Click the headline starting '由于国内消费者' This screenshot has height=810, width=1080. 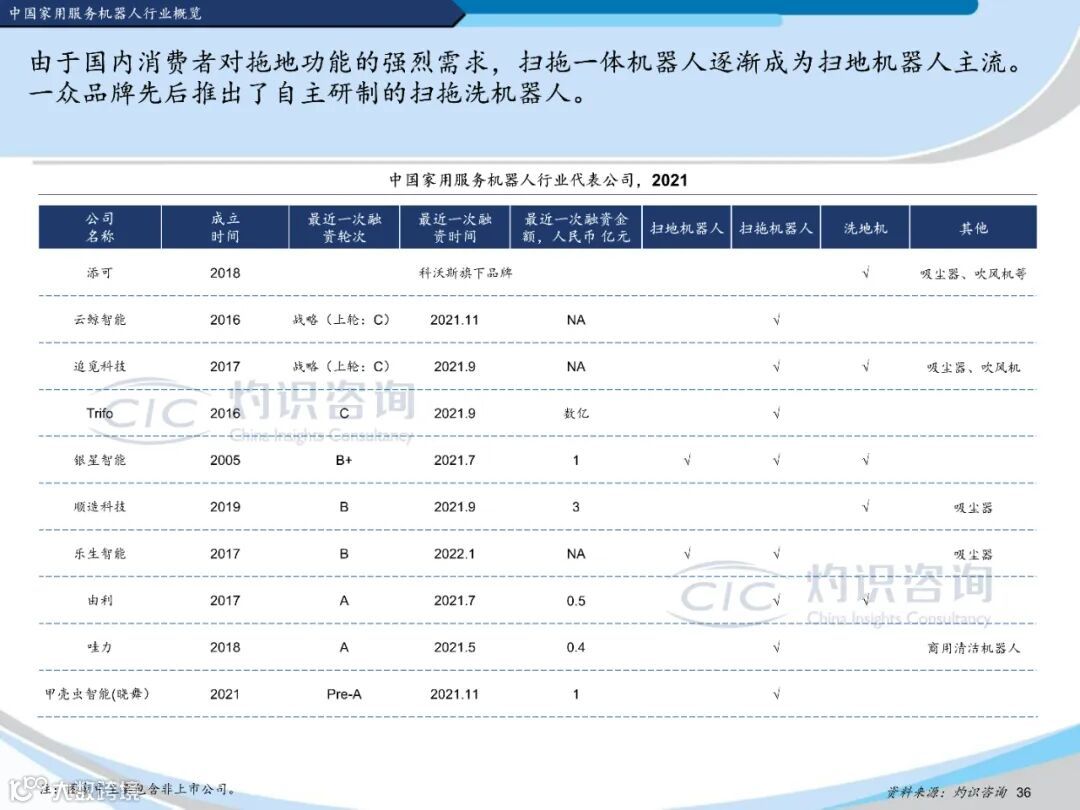tap(526, 76)
